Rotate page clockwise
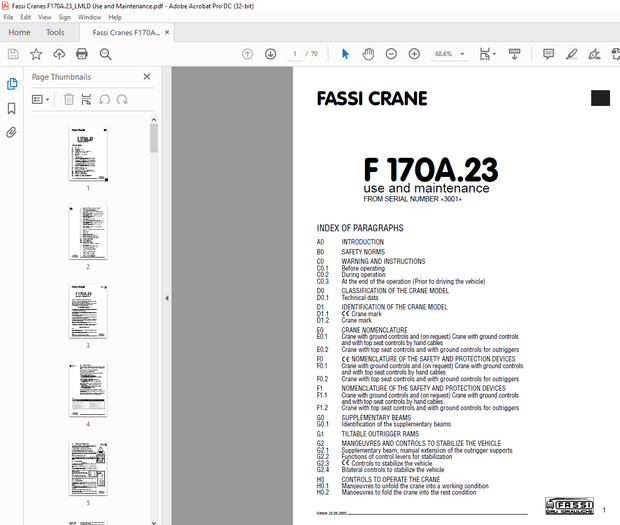620x525 pixels. coord(122,99)
